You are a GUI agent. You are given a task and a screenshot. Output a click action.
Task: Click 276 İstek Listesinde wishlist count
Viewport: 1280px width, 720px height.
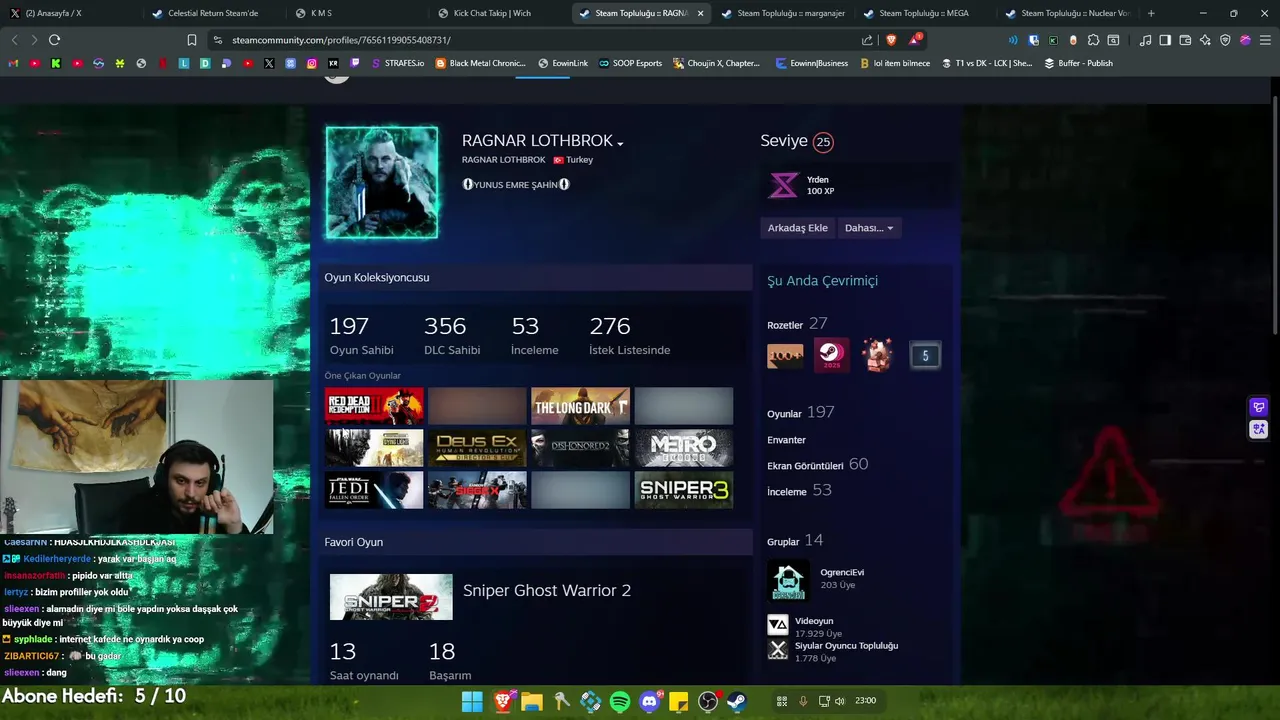click(x=629, y=336)
